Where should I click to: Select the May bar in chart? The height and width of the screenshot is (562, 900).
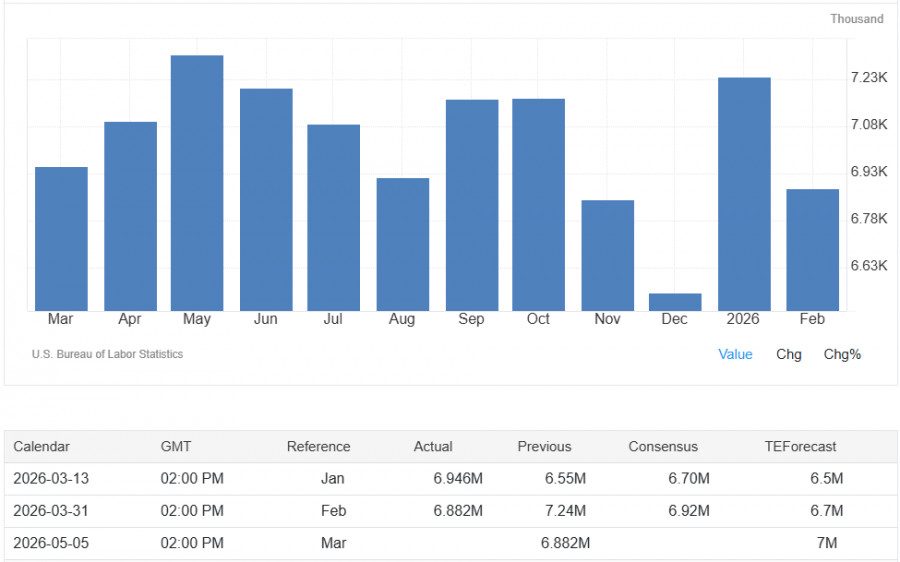197,183
